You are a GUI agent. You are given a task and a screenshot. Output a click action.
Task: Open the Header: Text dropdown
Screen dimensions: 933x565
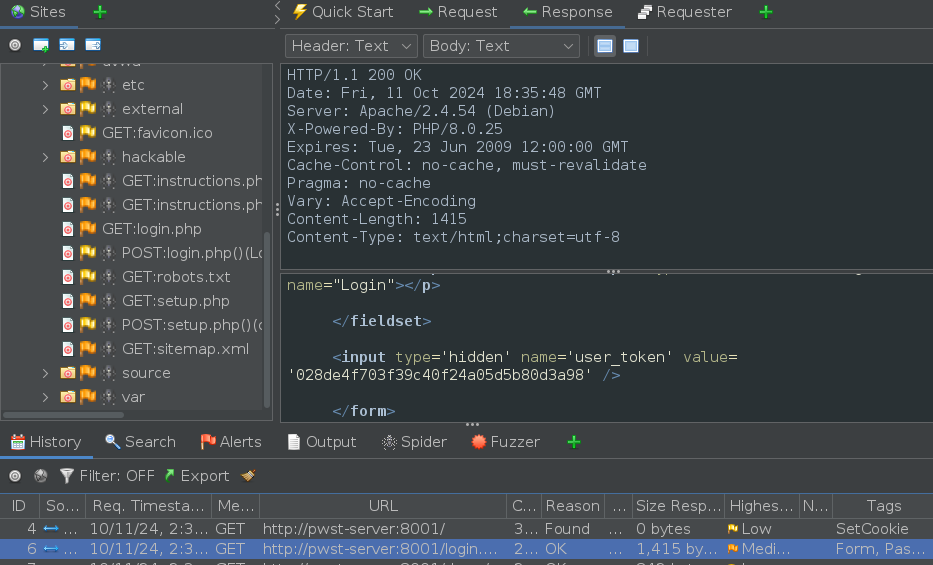pyautogui.click(x=351, y=46)
